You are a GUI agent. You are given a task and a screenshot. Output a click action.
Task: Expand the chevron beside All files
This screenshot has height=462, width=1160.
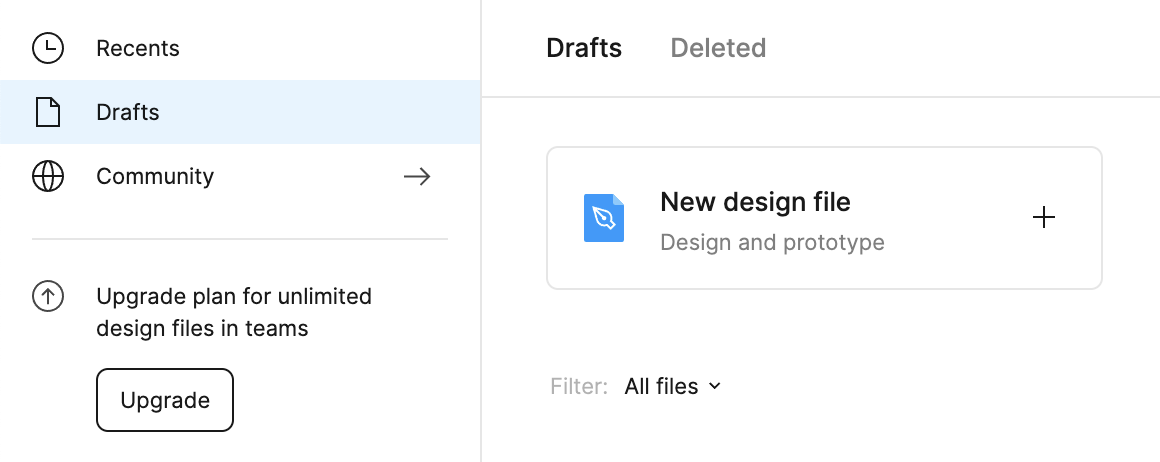click(x=714, y=386)
